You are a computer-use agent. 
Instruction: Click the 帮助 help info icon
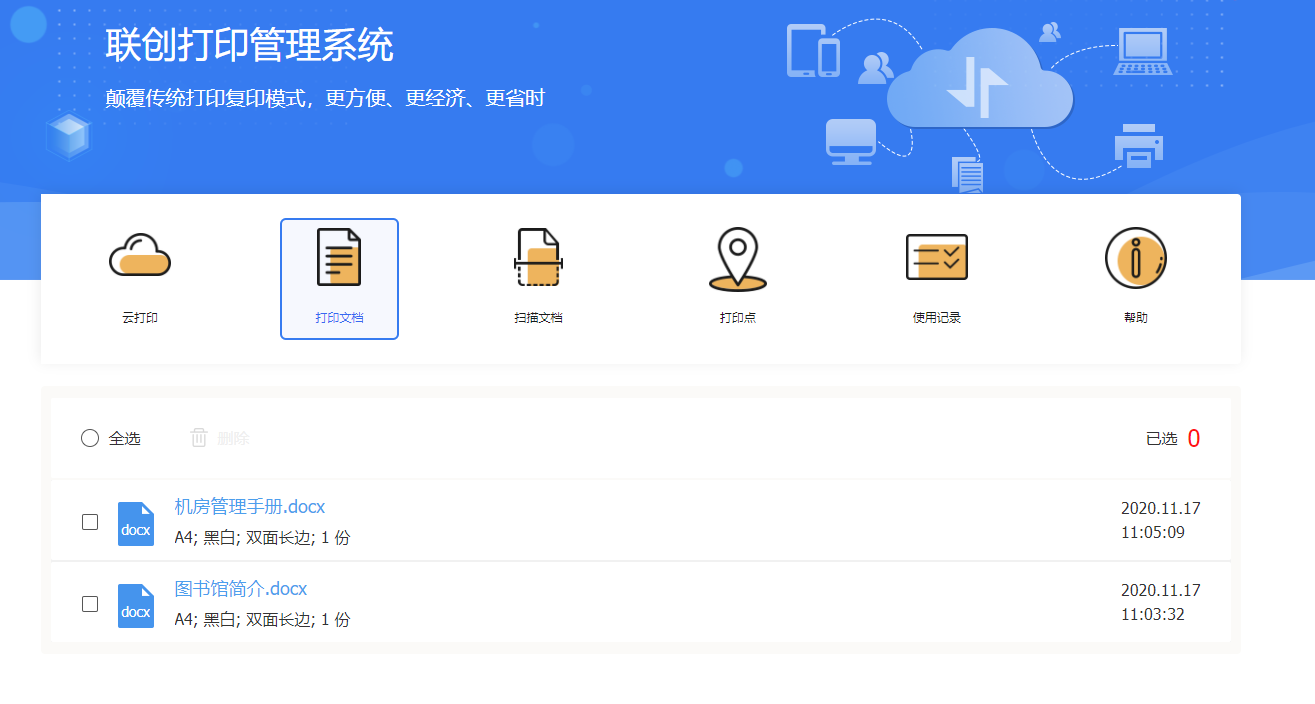1135,258
